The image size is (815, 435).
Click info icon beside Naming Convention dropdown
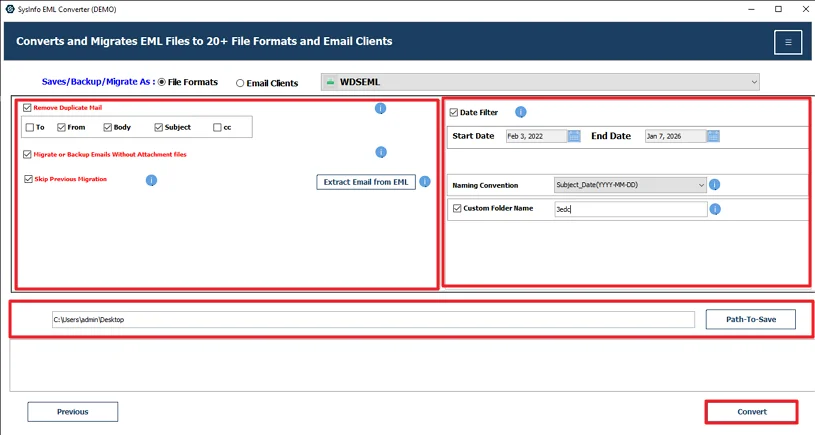click(715, 184)
